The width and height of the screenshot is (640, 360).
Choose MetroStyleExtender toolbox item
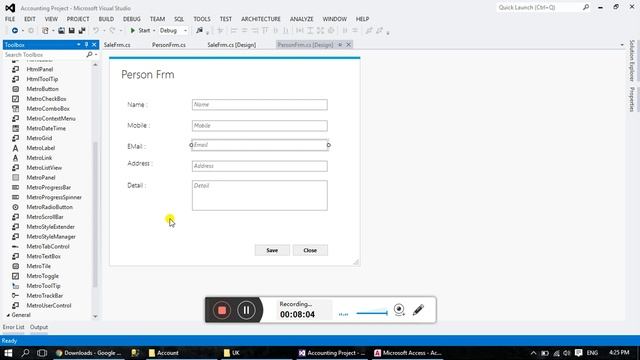tap(51, 227)
